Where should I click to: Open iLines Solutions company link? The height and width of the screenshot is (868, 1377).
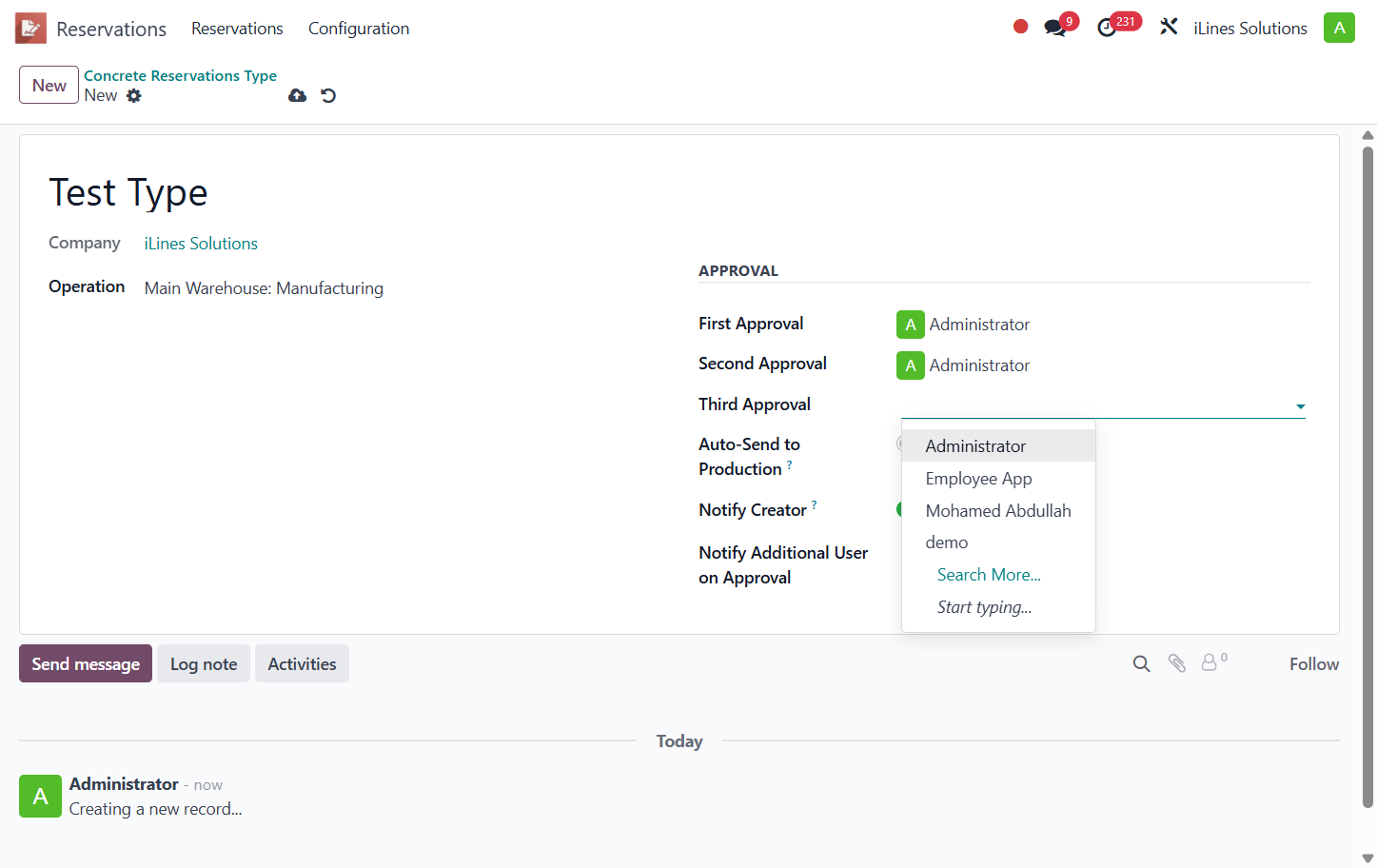(x=201, y=244)
